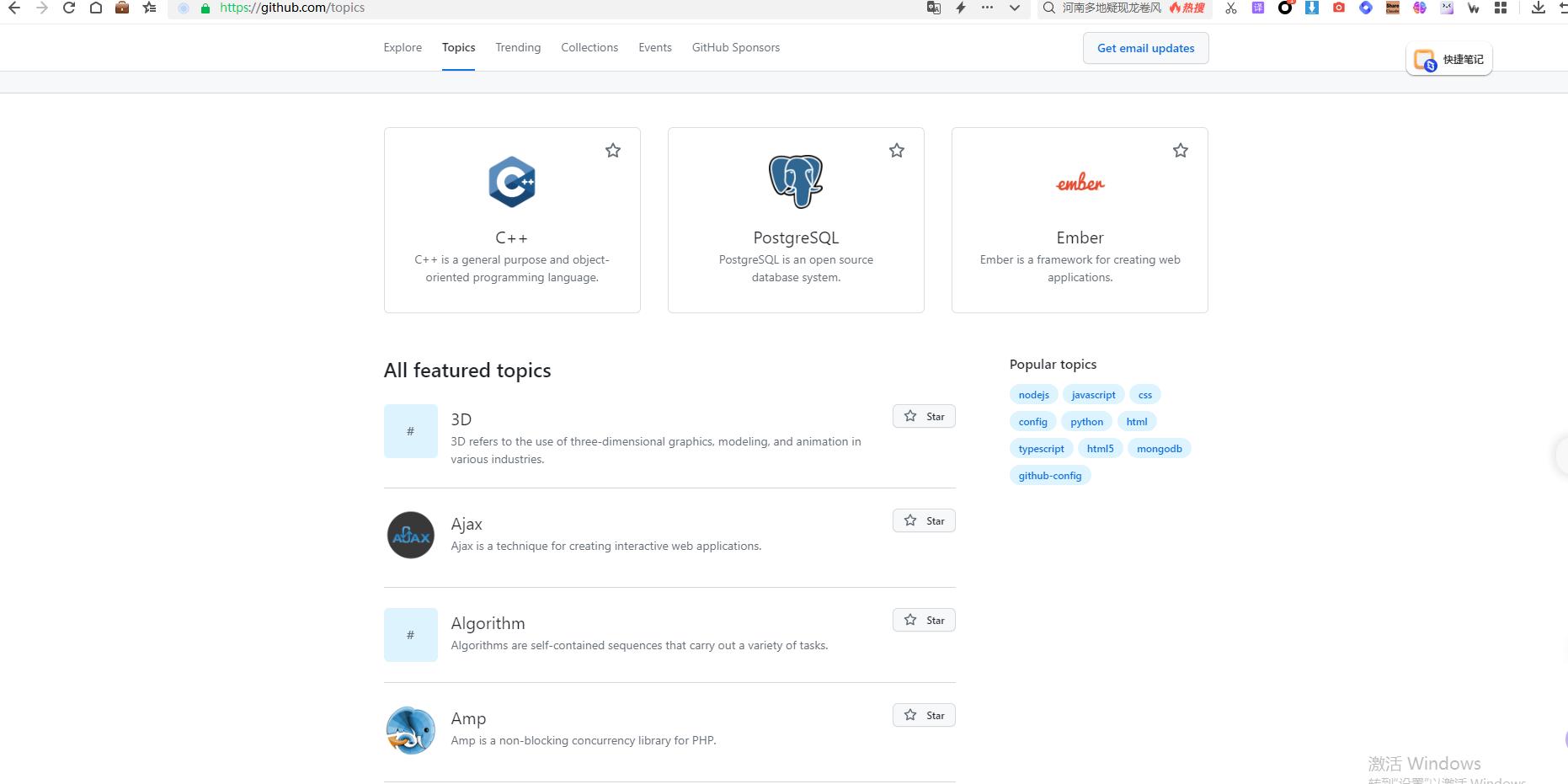This screenshot has height=784, width=1568.
Task: Expand the address bar dropdown chevron
Action: point(1015,8)
